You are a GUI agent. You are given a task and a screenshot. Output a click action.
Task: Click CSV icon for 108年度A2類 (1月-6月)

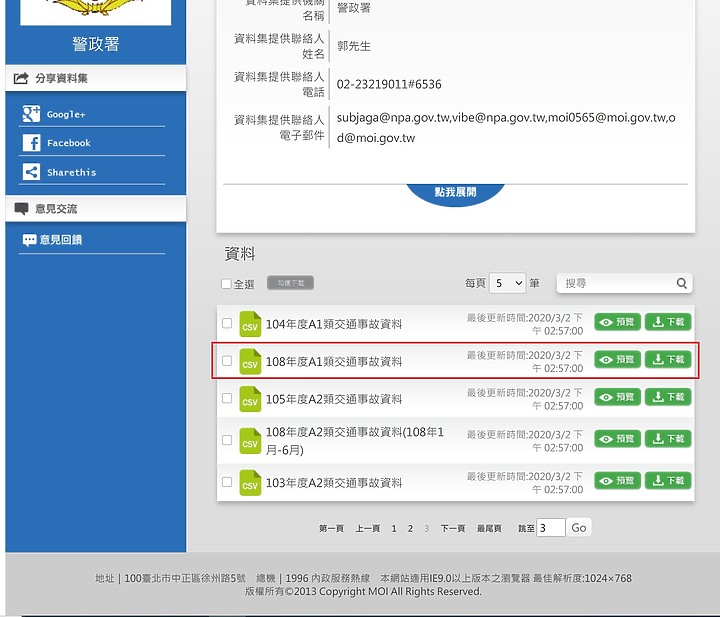coord(250,441)
